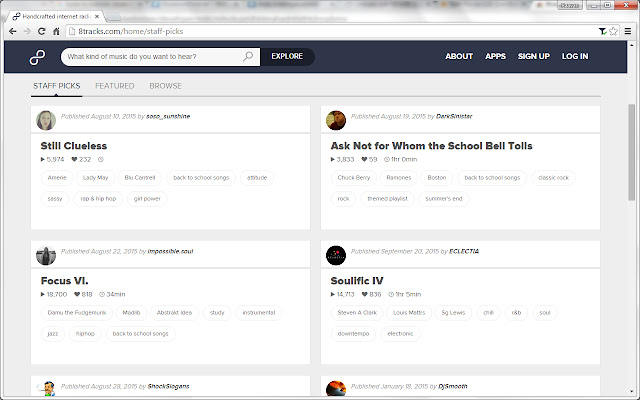Select the downtempo tag
Screen dimensions: 640x400
tap(353, 334)
